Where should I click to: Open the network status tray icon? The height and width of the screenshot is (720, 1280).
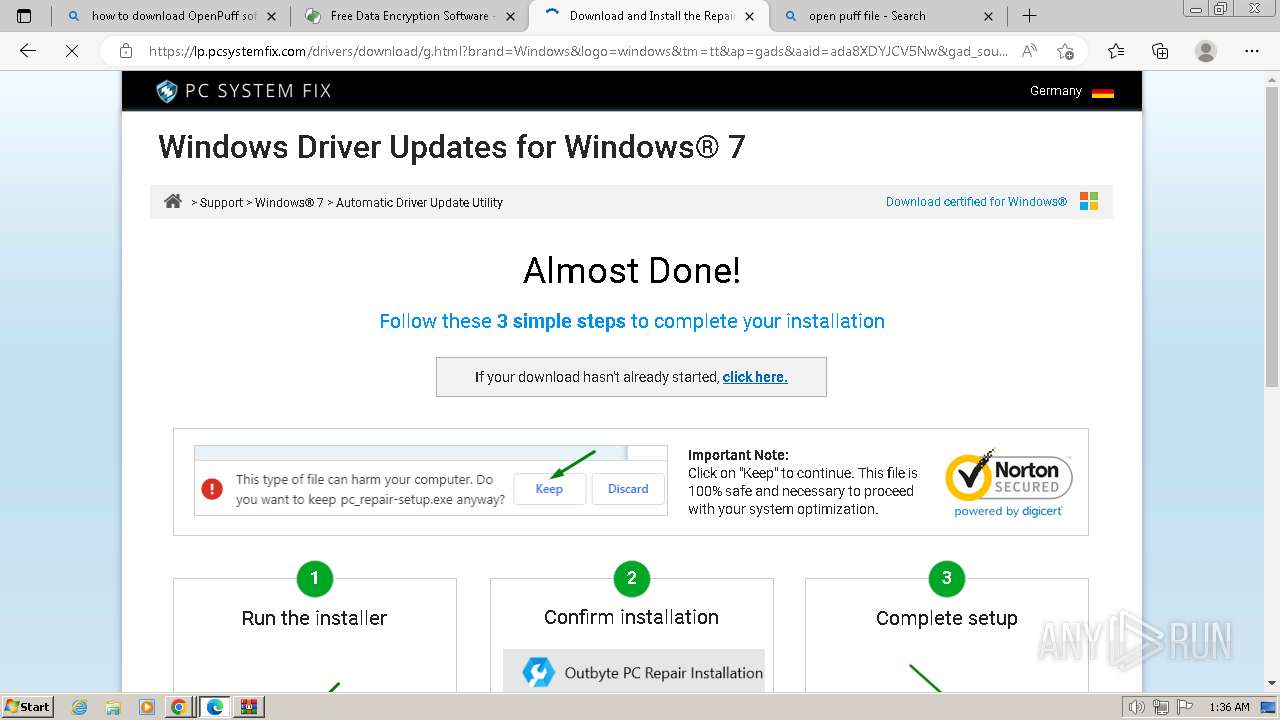coord(1160,707)
